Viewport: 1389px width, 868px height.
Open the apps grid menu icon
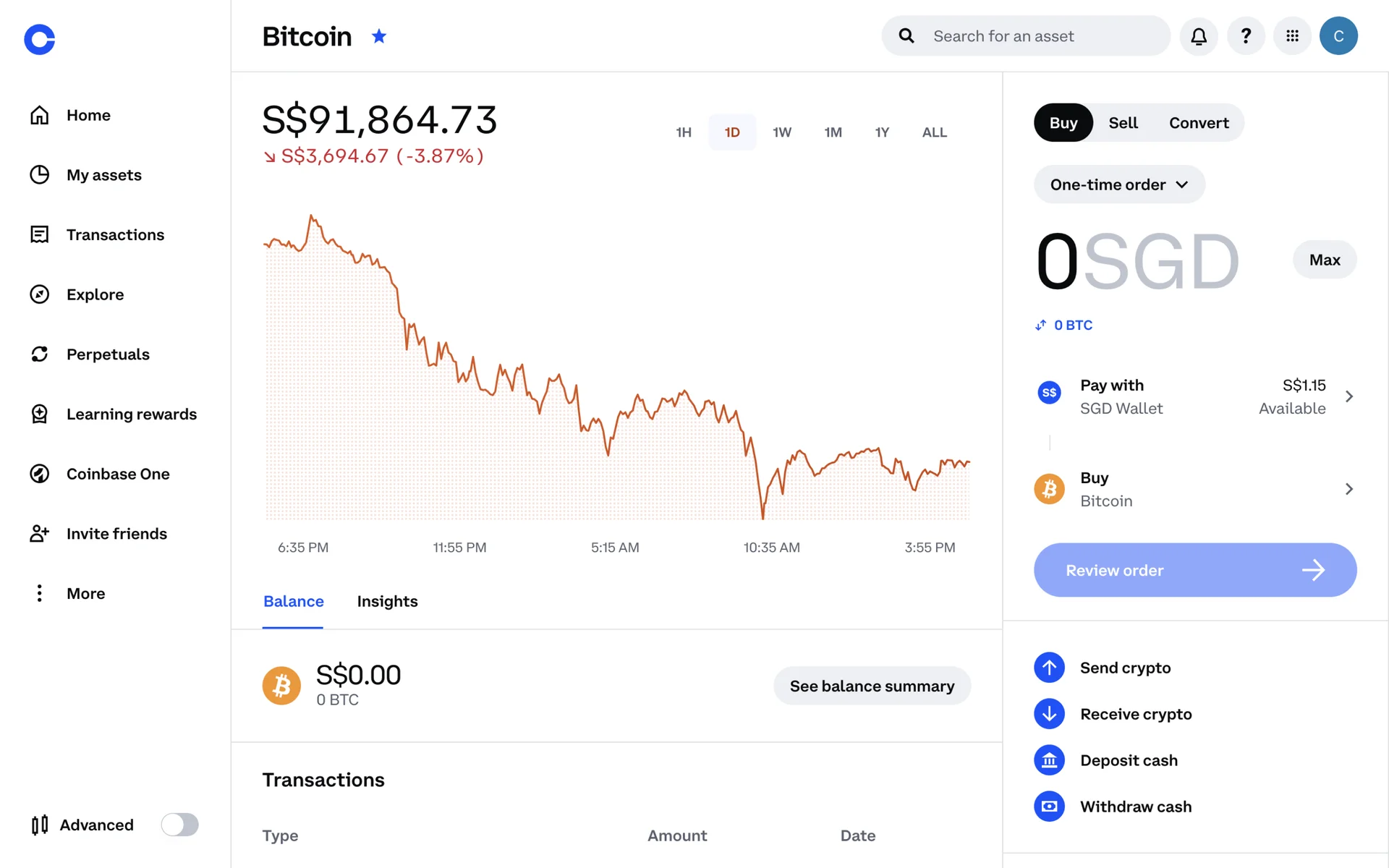[1292, 36]
